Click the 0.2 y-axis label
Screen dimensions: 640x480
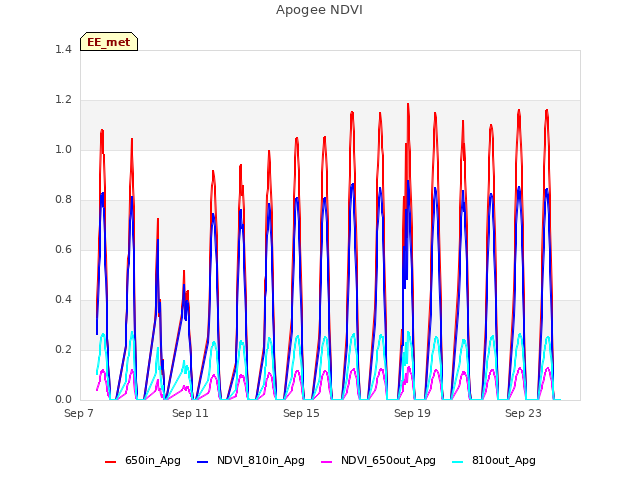click(63, 350)
